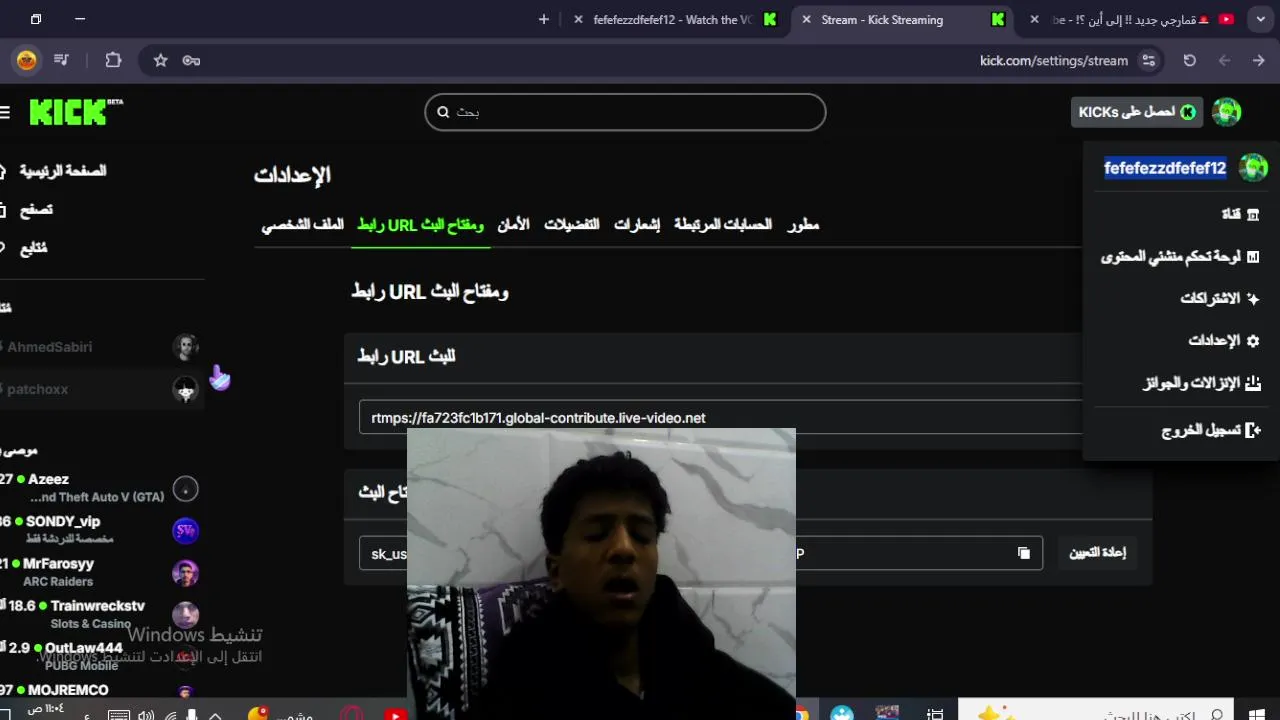
Task: Switch to الملف الشخصي settings tab
Action: [303, 225]
